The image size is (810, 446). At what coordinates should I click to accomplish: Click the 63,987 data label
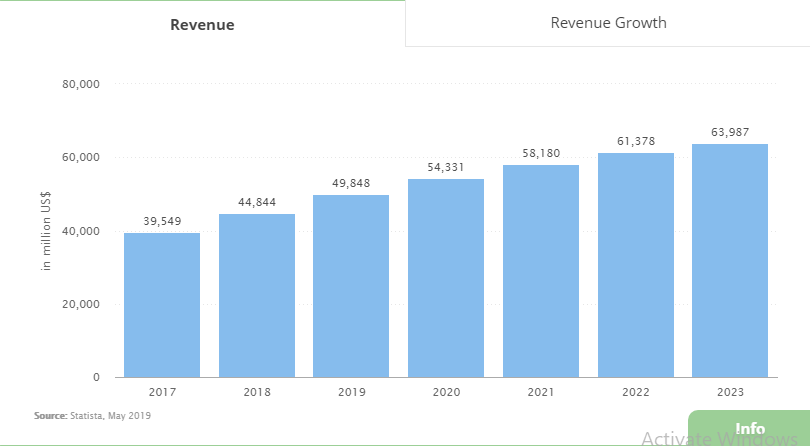click(730, 132)
